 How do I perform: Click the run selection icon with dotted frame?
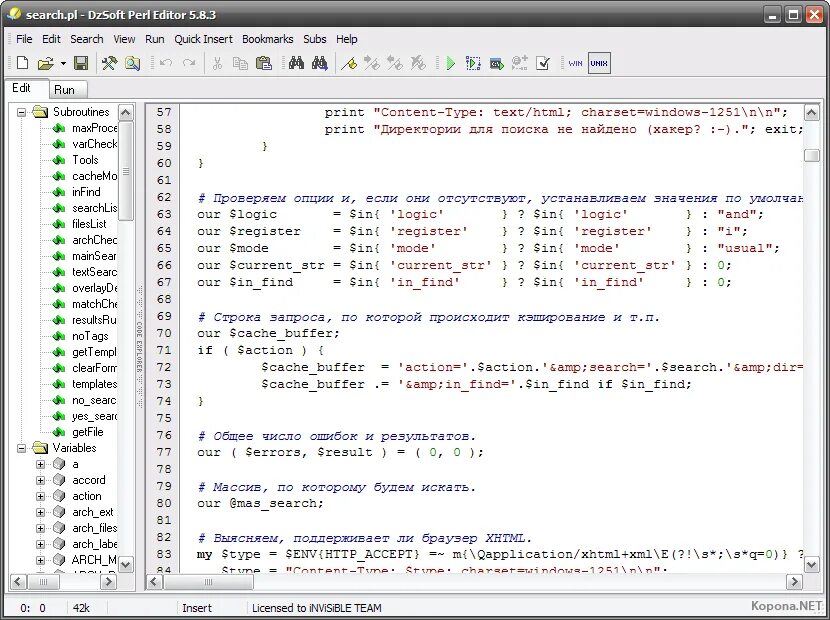click(x=473, y=64)
